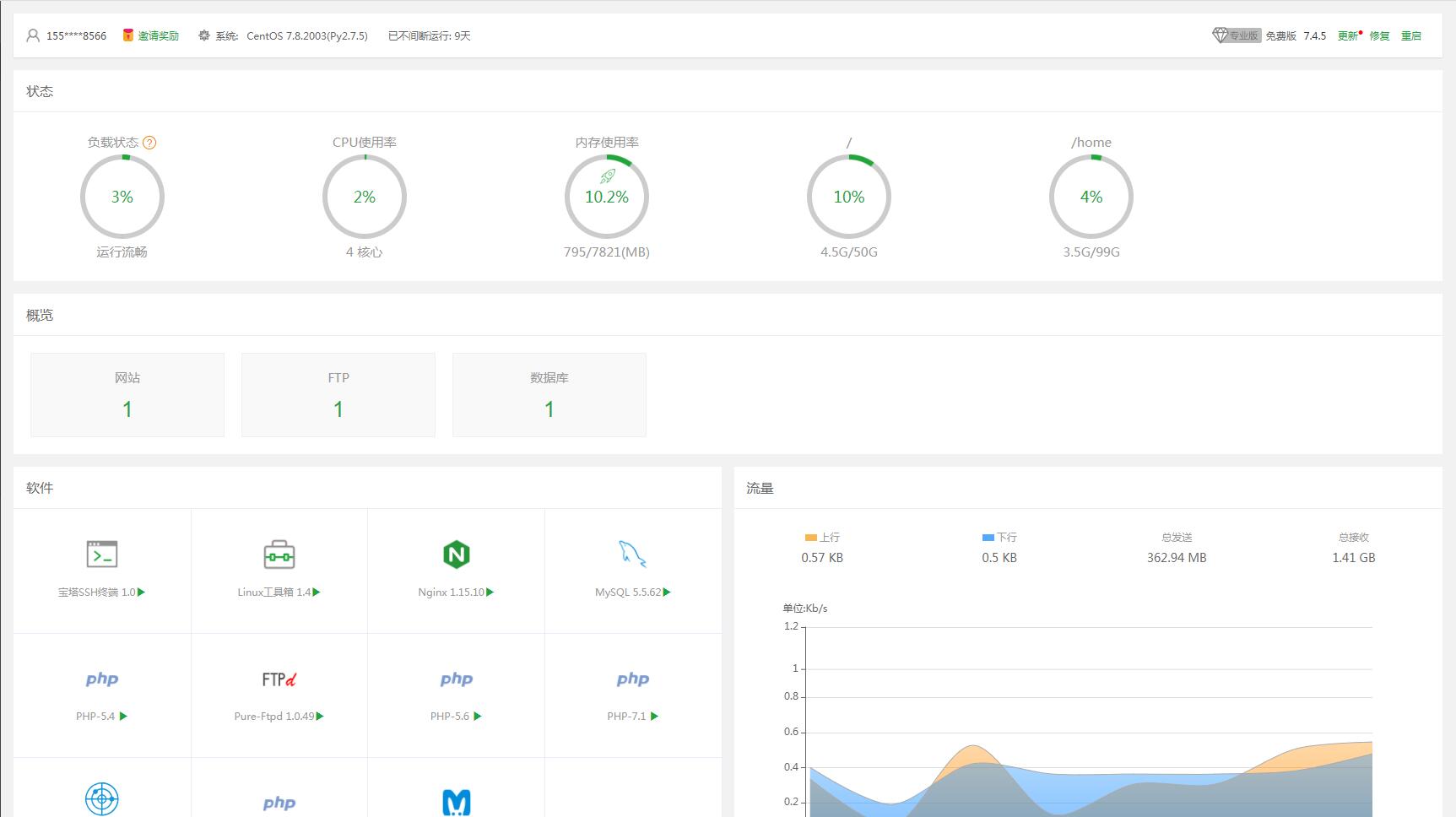This screenshot has width=1456, height=817.
Task: Open the FTP overview card
Action: click(x=338, y=395)
